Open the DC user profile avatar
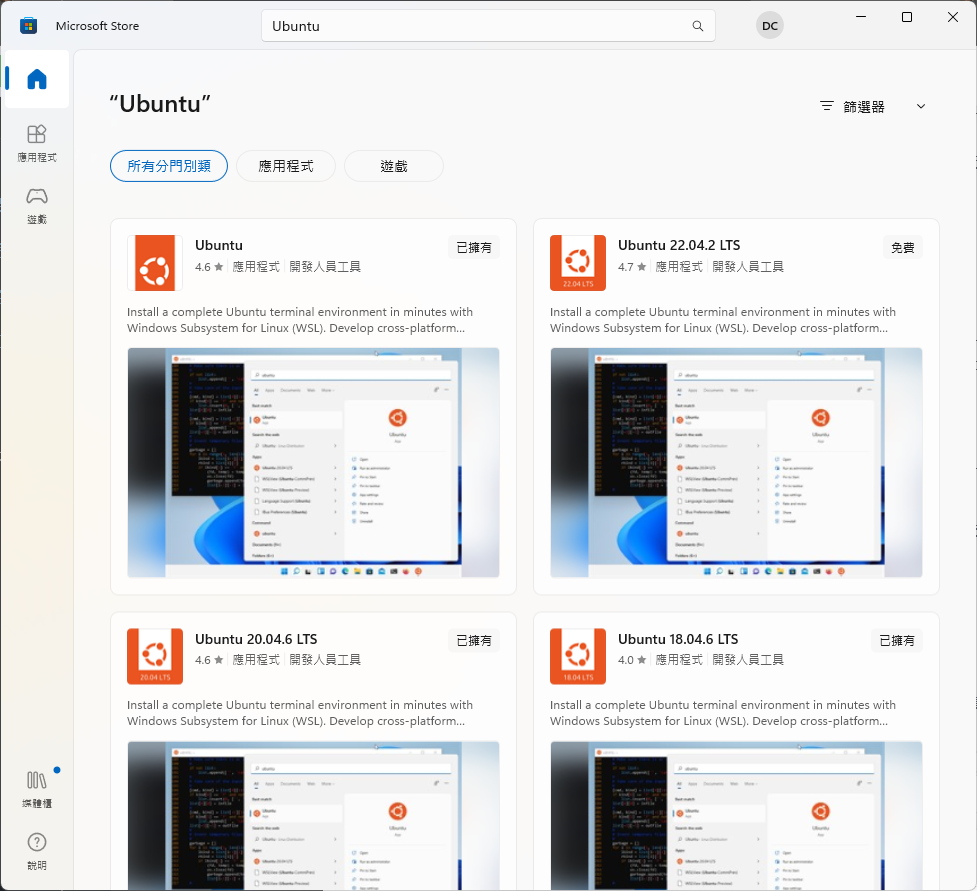Viewport: 977px width, 891px height. point(770,26)
